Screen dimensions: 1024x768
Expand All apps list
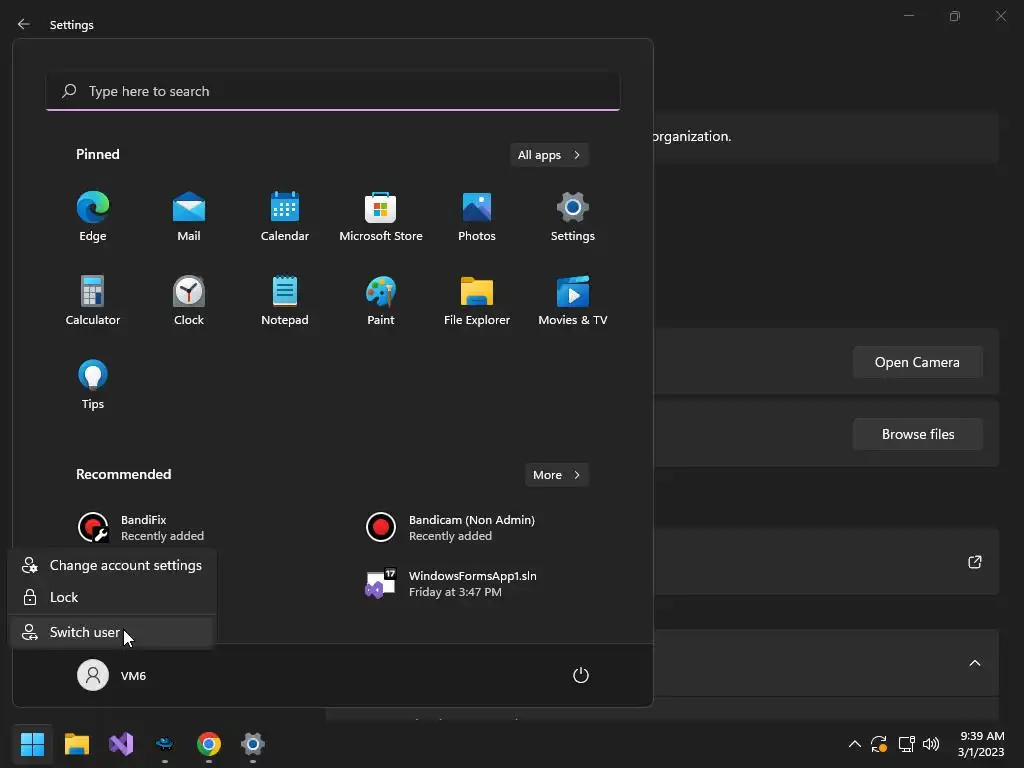549,155
